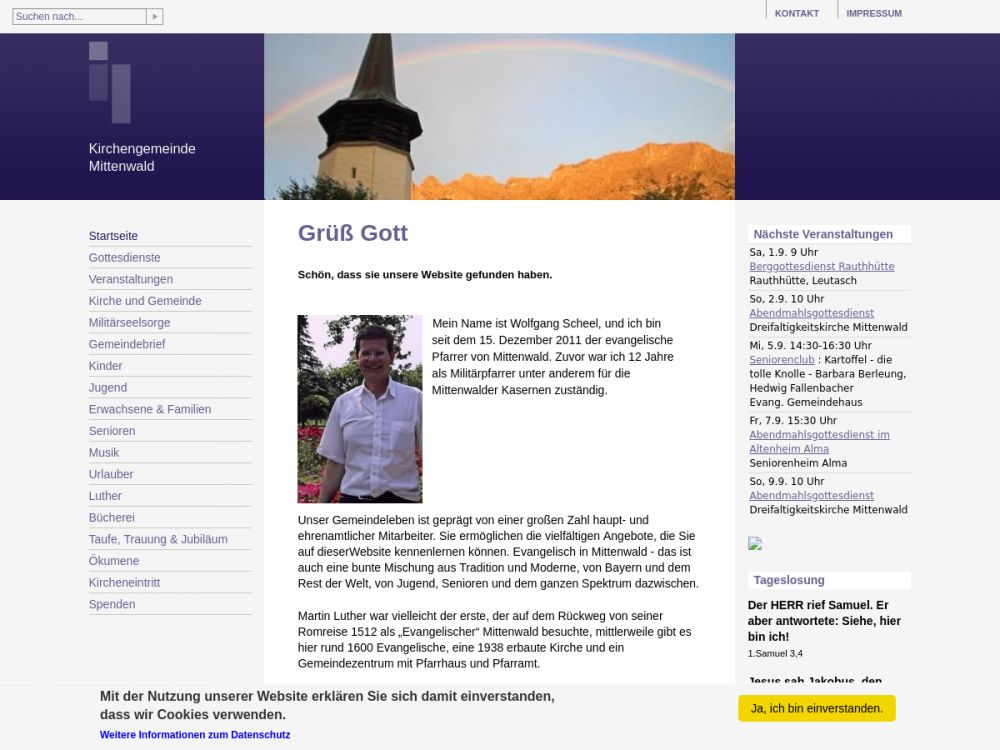The image size is (1000, 750).
Task: Accept cookies with 'Ja, ich bin einverstanden'
Action: [816, 708]
